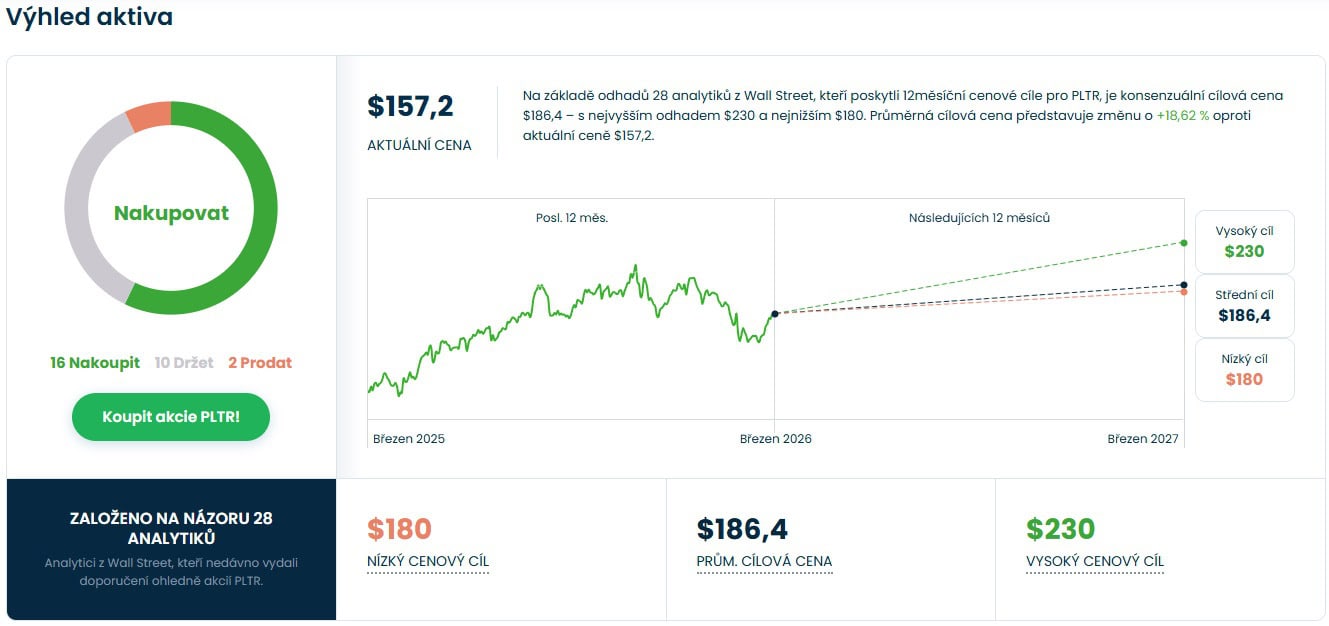1329x626 pixels.
Task: Click the orange low target endpoint dot
Action: coord(1184,292)
